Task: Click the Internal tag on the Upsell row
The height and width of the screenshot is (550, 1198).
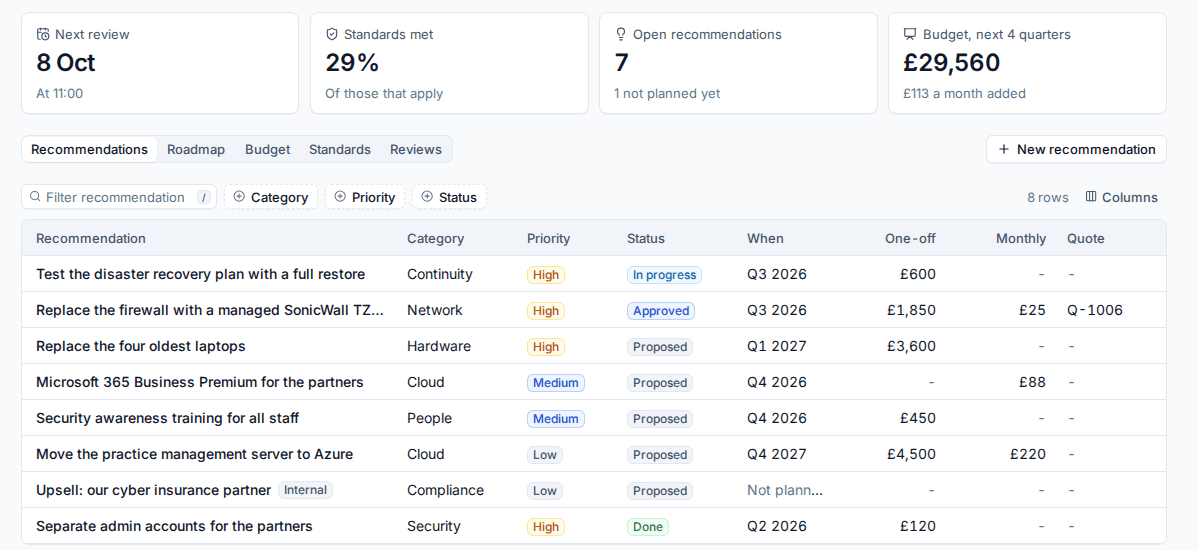Action: tap(305, 490)
